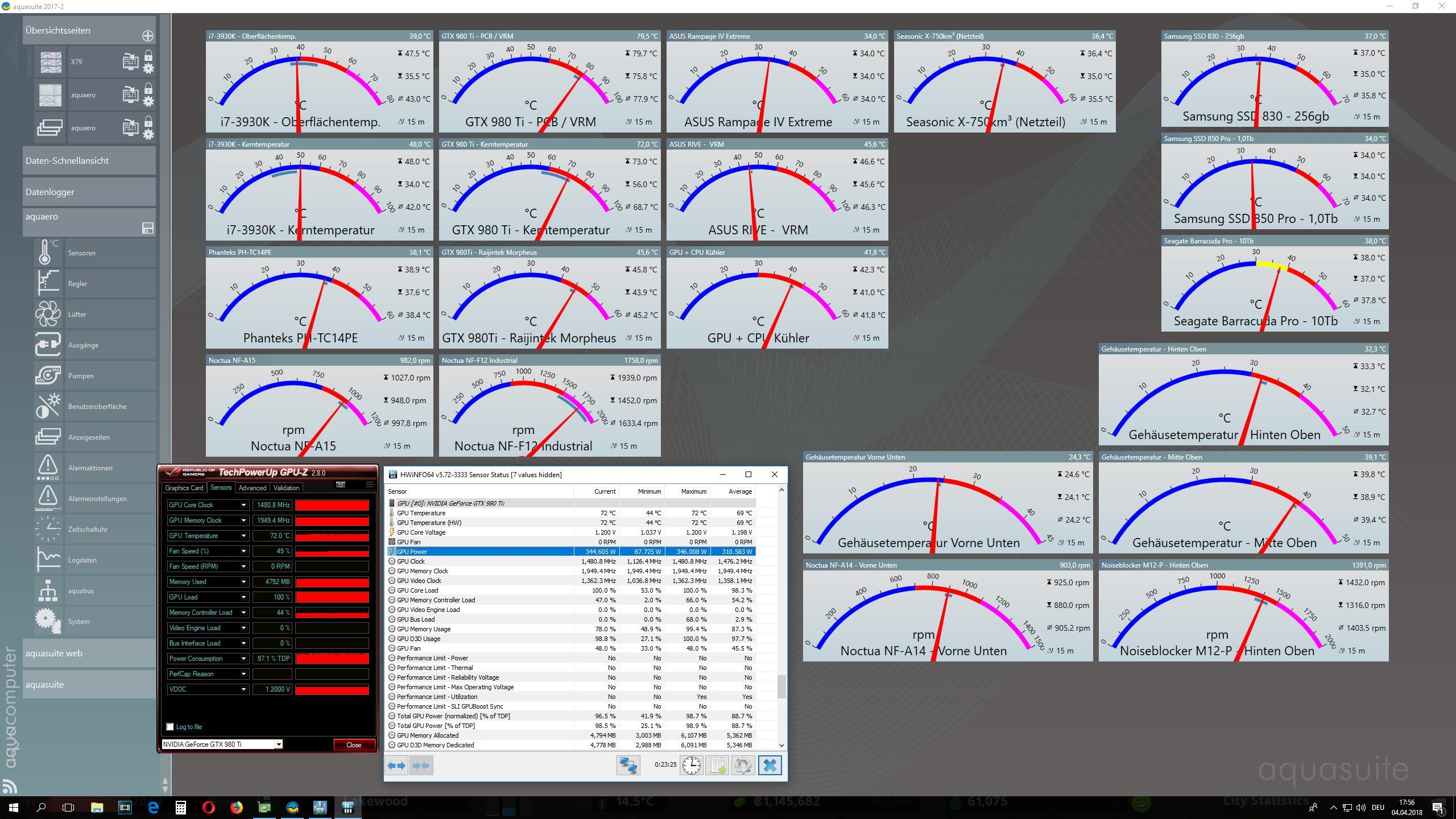
Task: Click HWiNFO expand columns arrows button
Action: coord(396,766)
